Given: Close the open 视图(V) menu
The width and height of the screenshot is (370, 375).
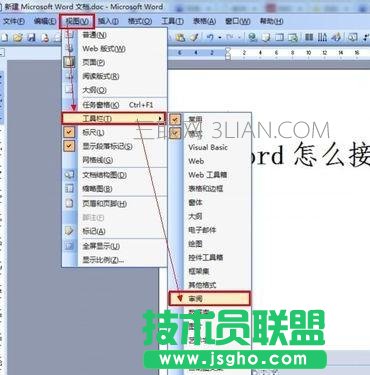Looking at the screenshot, I should coord(77,21).
